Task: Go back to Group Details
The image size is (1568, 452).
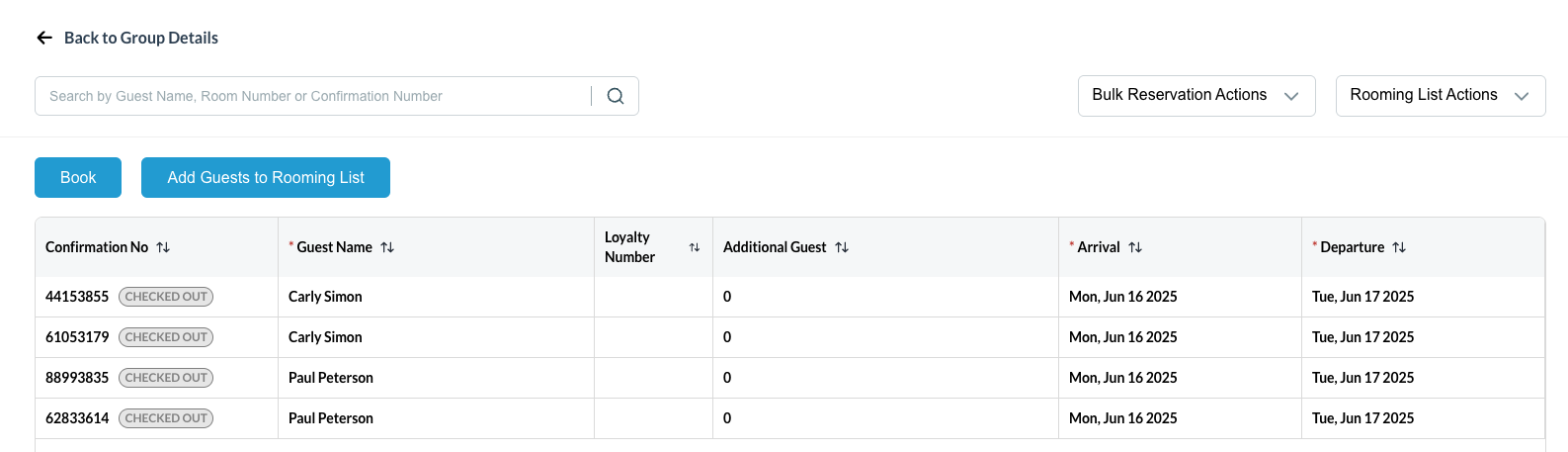Action: click(x=140, y=38)
